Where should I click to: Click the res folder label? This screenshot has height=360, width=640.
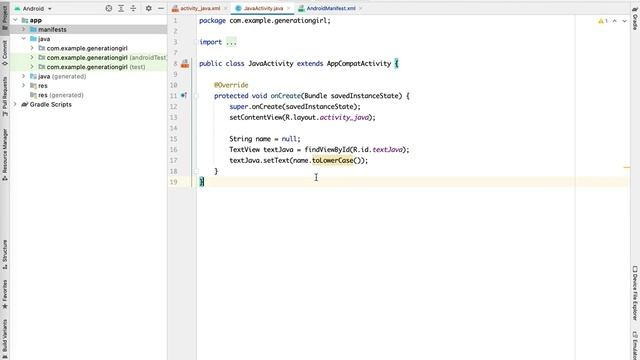[43, 86]
